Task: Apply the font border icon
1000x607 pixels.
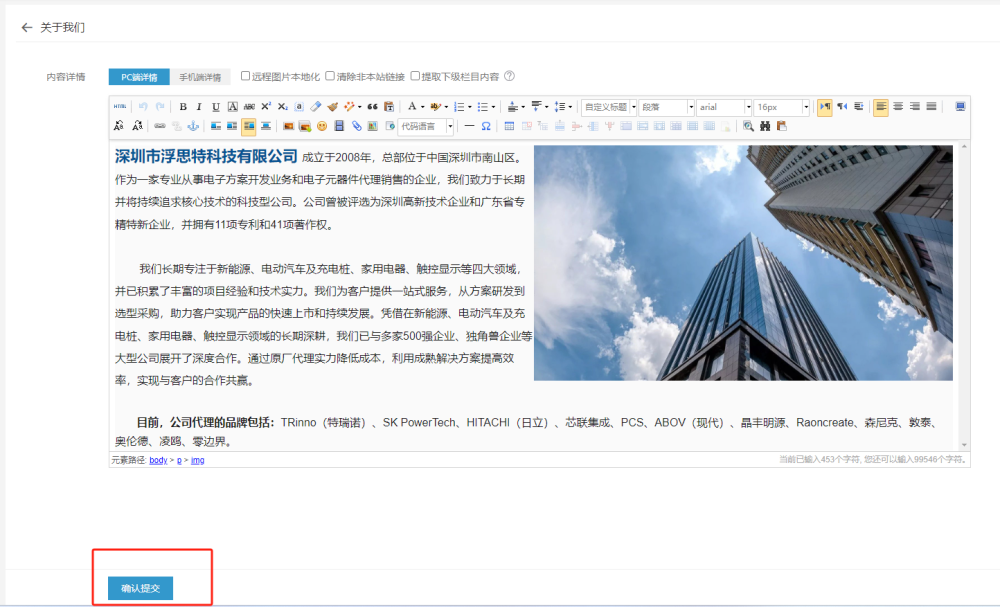Action: click(233, 106)
